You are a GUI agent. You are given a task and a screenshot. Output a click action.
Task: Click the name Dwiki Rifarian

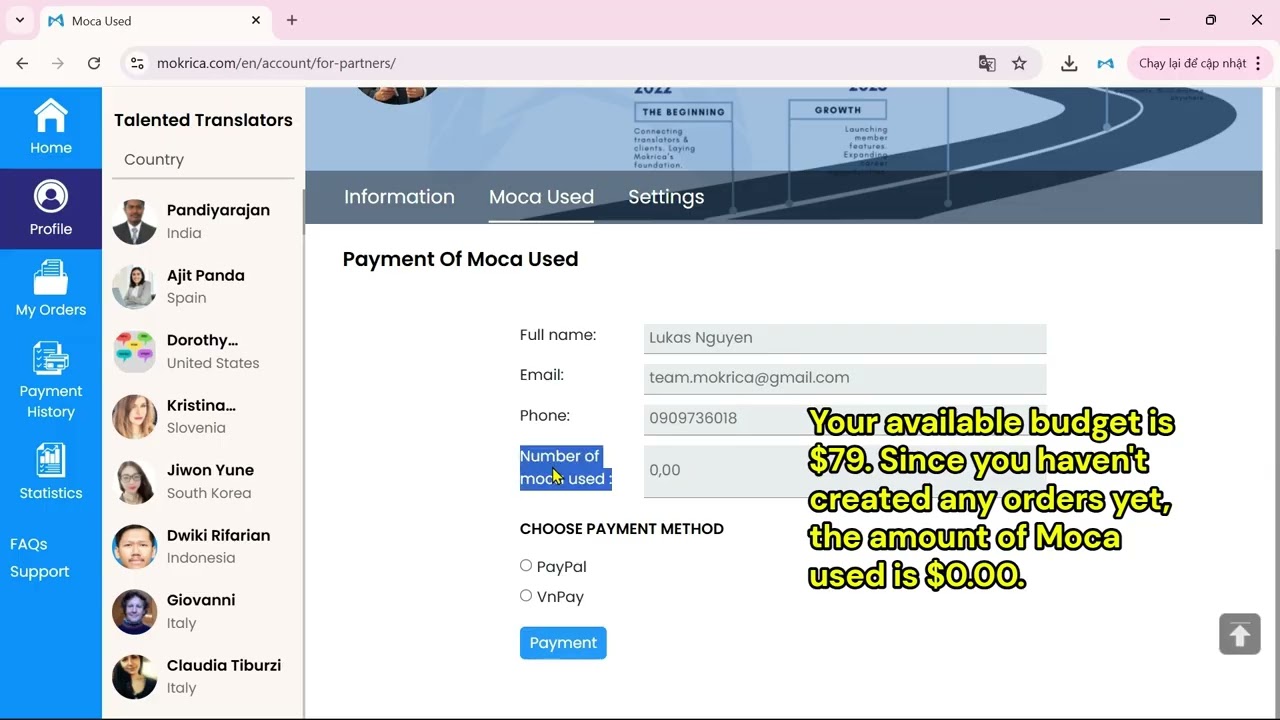pyautogui.click(x=218, y=535)
